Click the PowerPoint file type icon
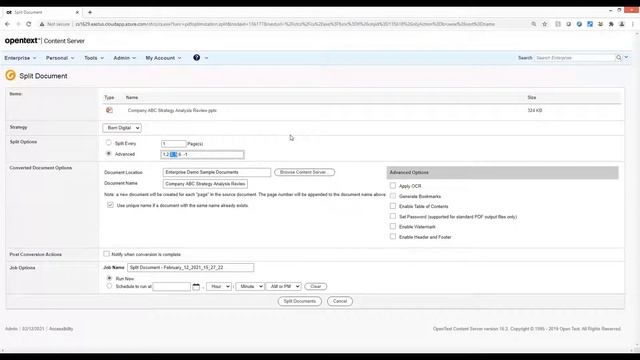Image resolution: width=640 pixels, height=360 pixels. [109, 110]
